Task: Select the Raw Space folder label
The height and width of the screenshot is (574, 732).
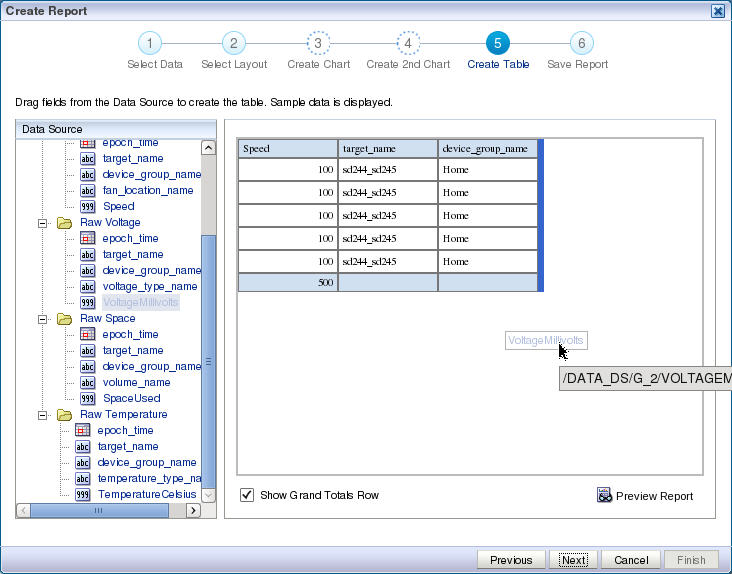Action: coord(108,319)
